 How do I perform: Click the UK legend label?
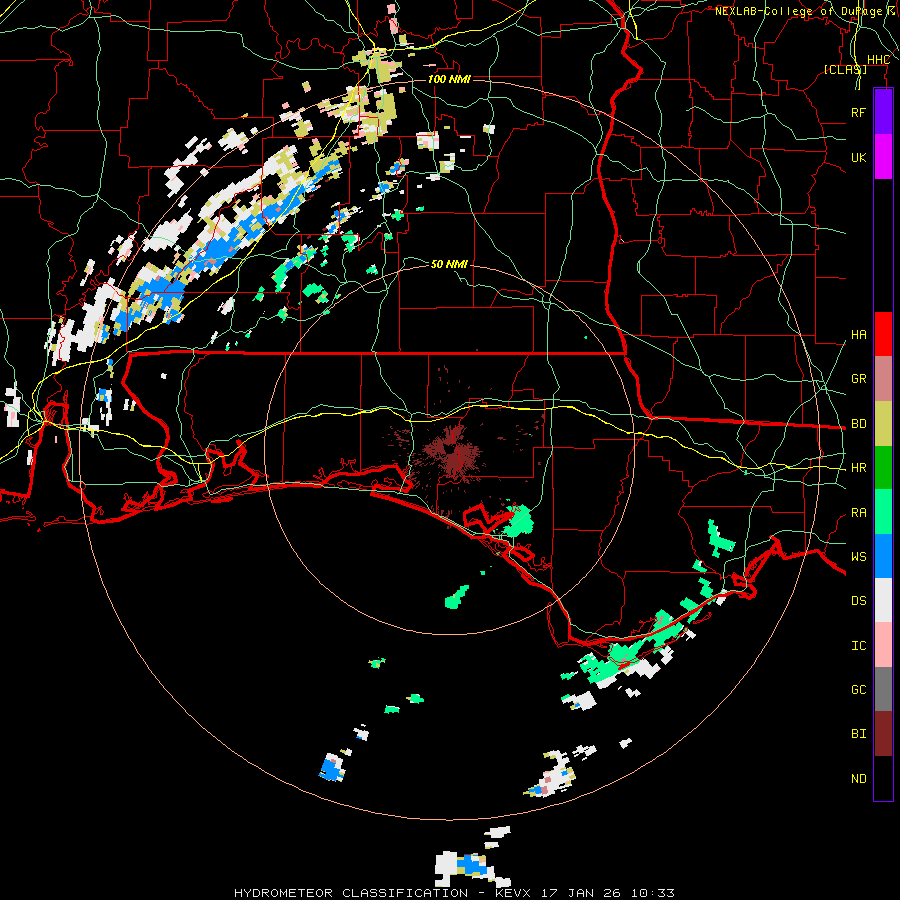tap(859, 157)
